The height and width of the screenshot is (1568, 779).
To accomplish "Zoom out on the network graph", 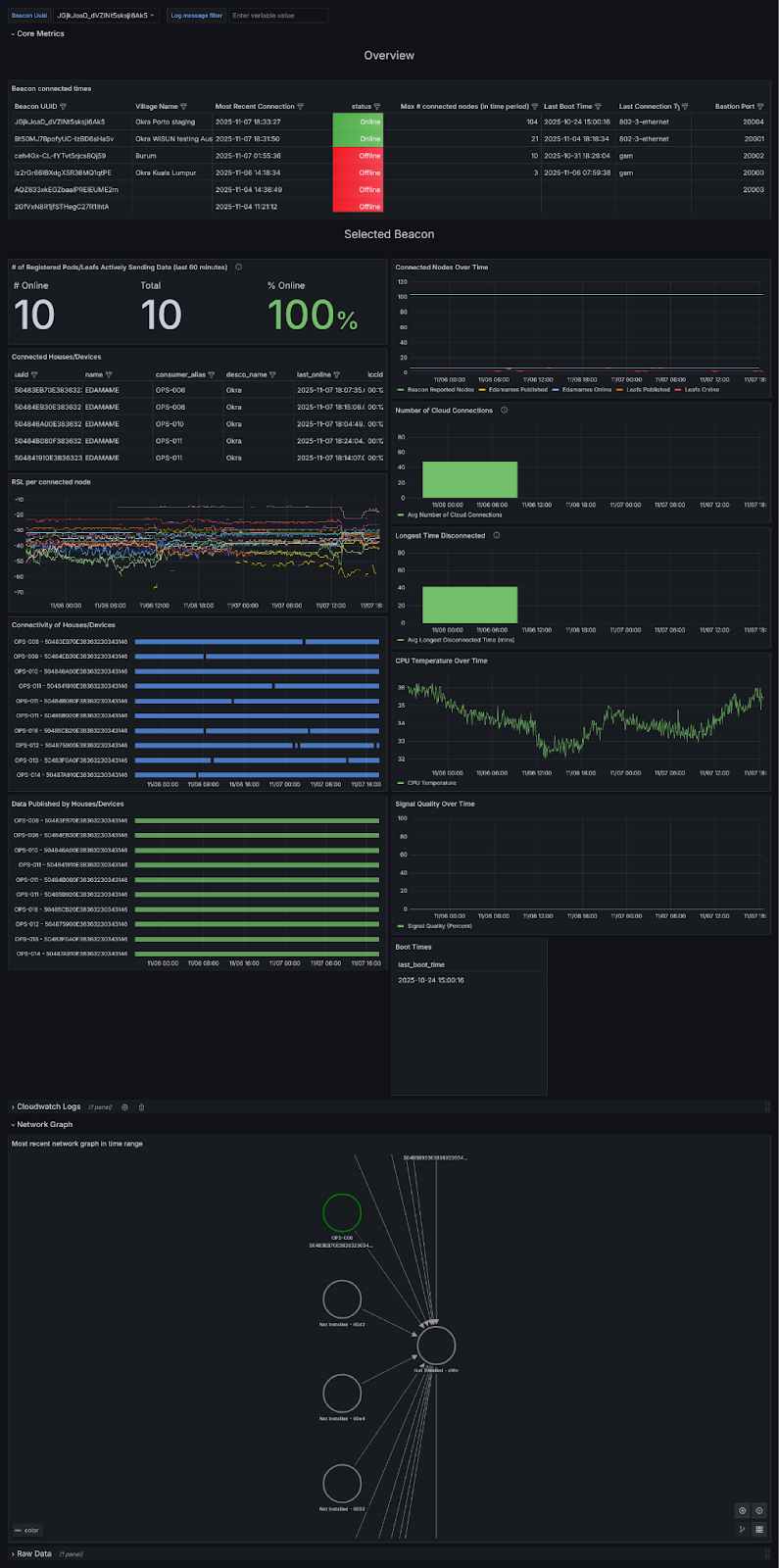I will 759,1511.
